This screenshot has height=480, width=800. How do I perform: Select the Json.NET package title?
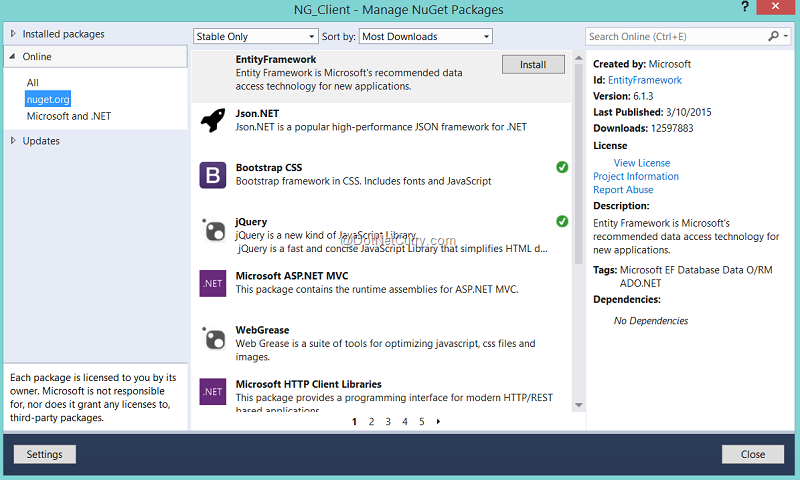pos(257,113)
